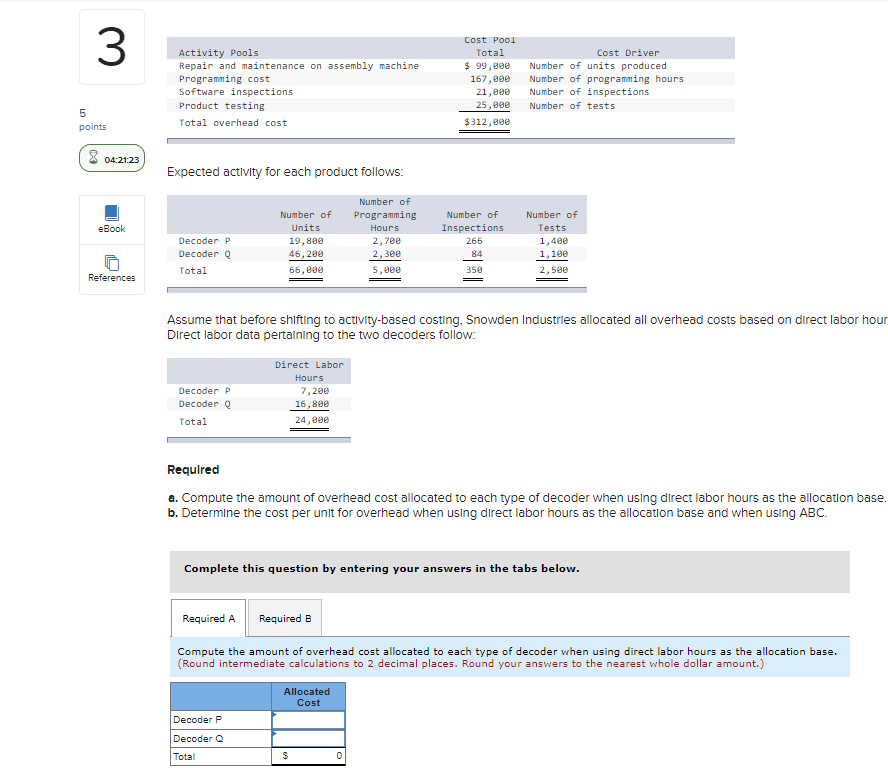Select the $312,000 total overhead cost value
This screenshot has width=888, height=770.
click(486, 122)
